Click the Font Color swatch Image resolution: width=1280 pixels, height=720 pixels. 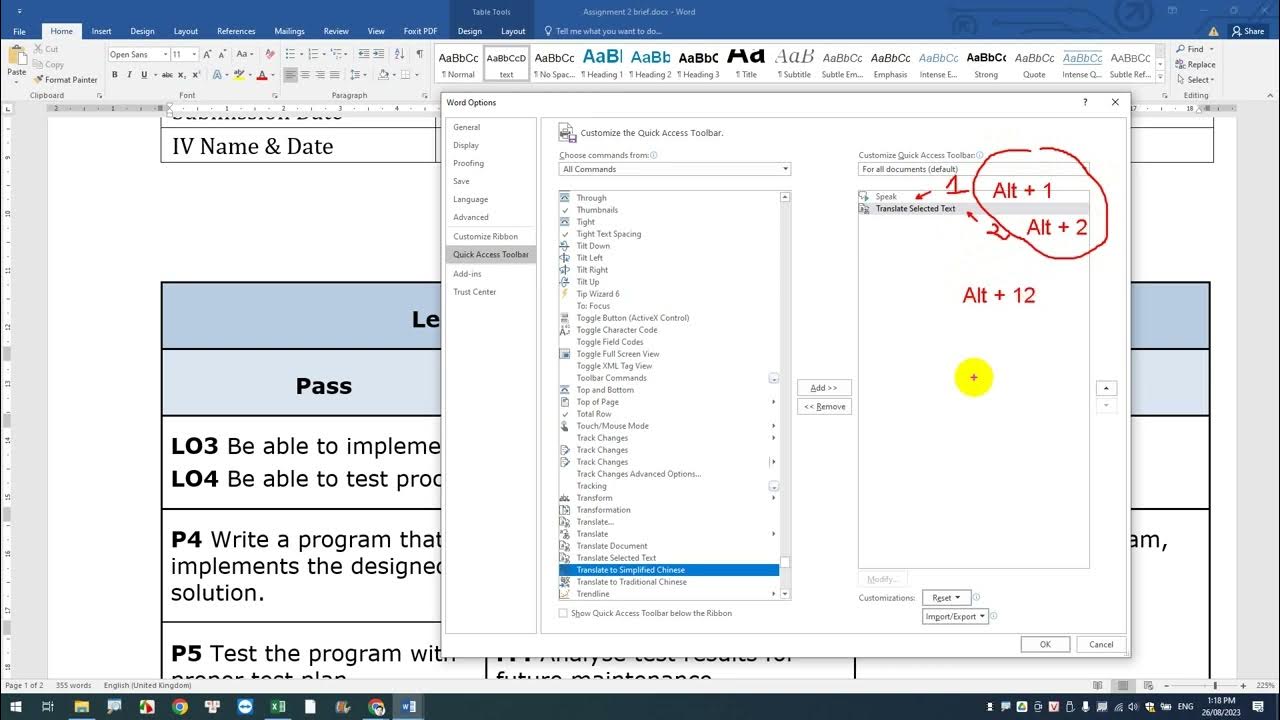tap(262, 75)
